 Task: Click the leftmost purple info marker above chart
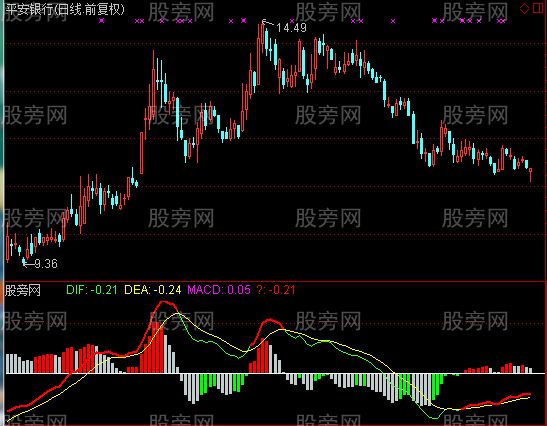[x=102, y=21]
